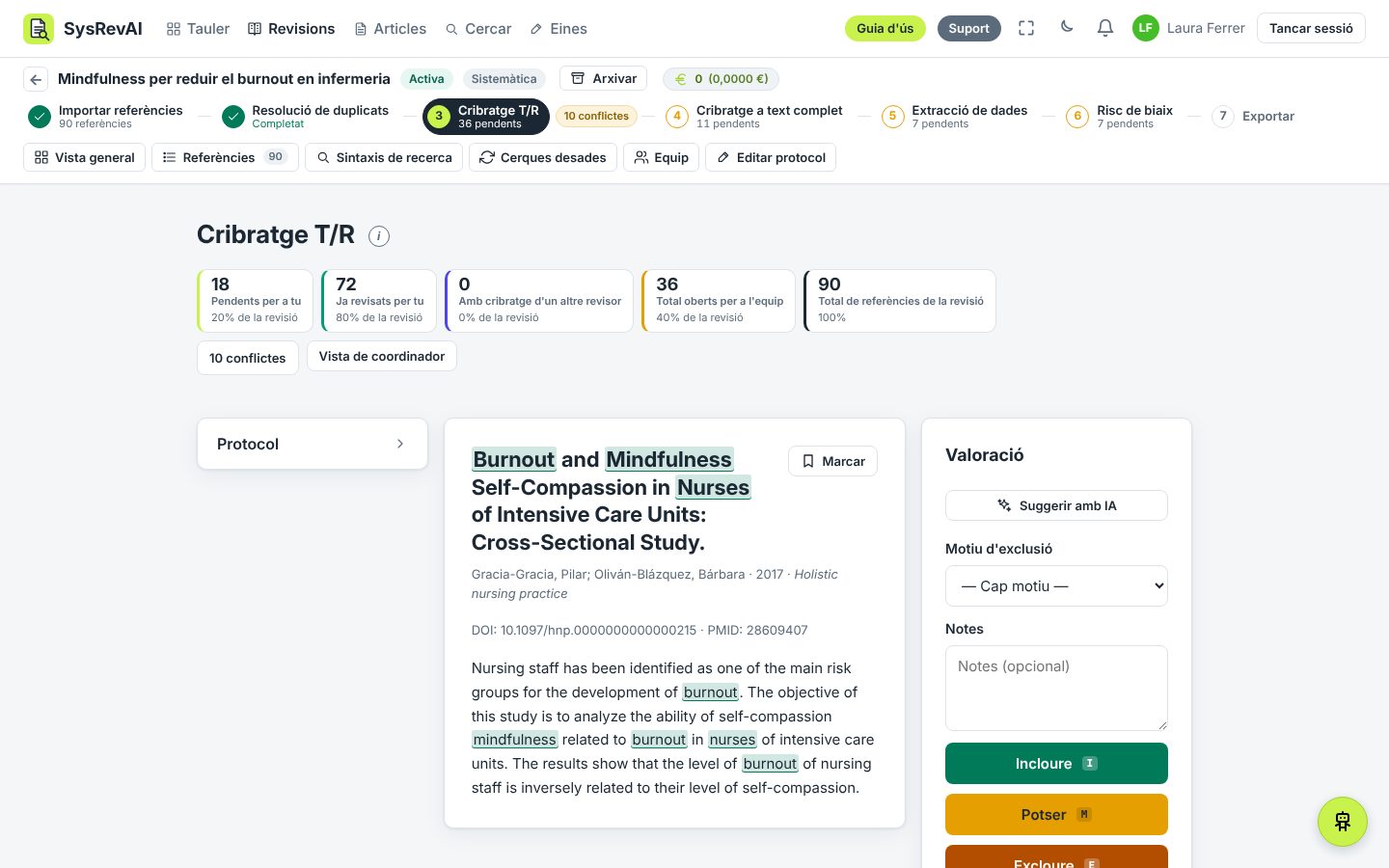Click the euro cost badge
This screenshot has width=1389, height=868.
pyautogui.click(x=721, y=79)
